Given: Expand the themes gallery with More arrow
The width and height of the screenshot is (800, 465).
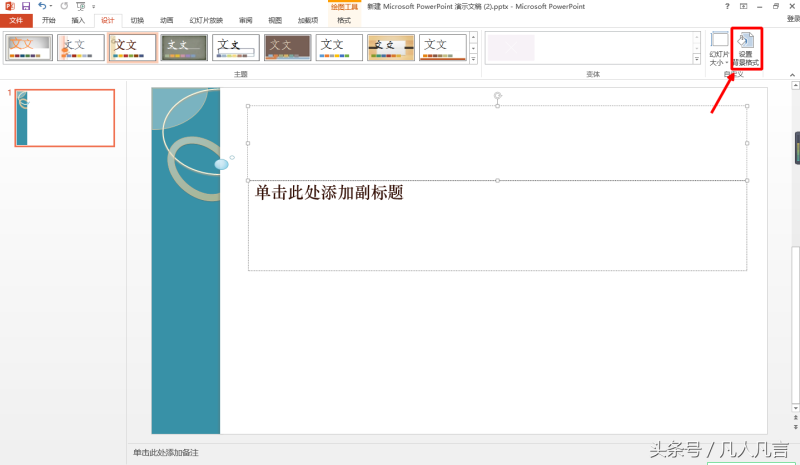Looking at the screenshot, I should [474, 60].
